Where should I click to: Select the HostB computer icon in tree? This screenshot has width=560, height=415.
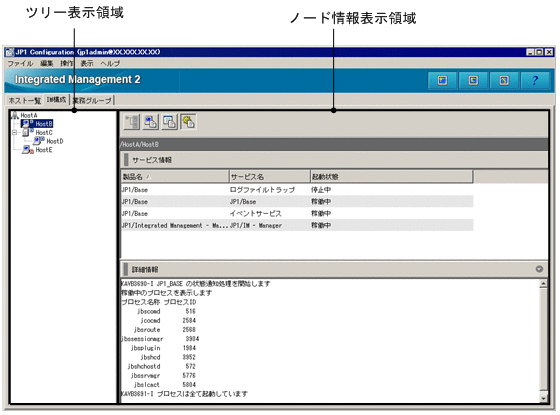(27, 124)
